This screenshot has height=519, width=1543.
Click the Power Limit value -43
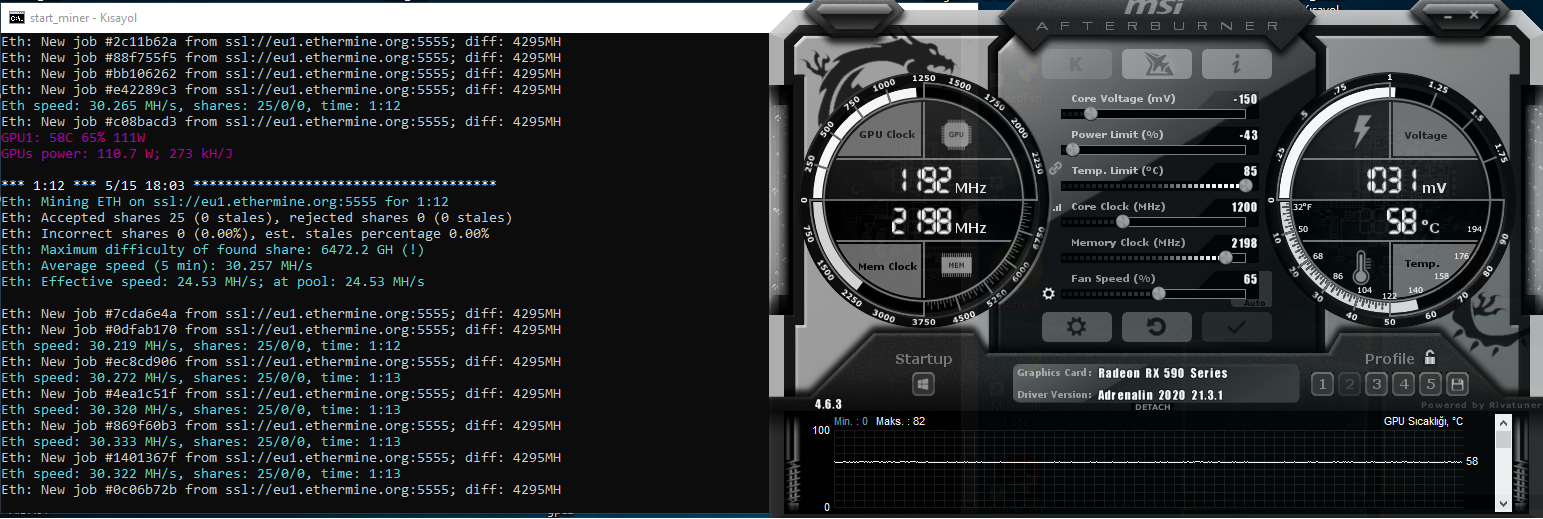[1248, 136]
